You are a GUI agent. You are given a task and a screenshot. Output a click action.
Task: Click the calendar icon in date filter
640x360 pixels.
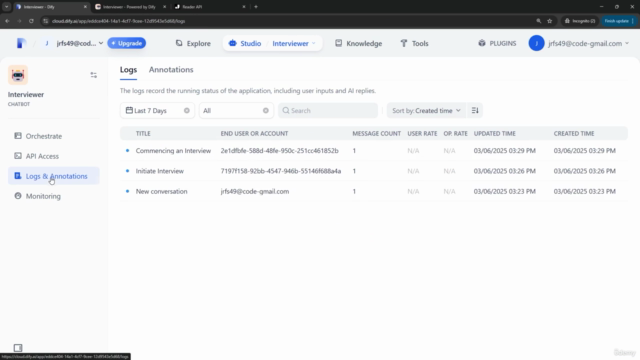pyautogui.click(x=129, y=110)
